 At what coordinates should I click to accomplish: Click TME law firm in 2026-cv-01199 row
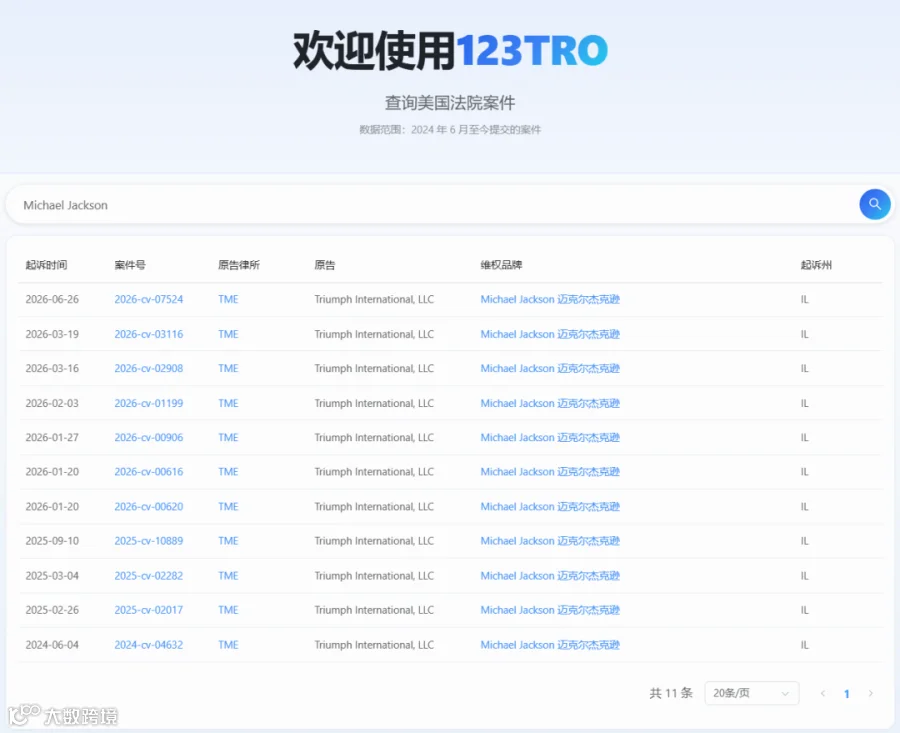228,403
